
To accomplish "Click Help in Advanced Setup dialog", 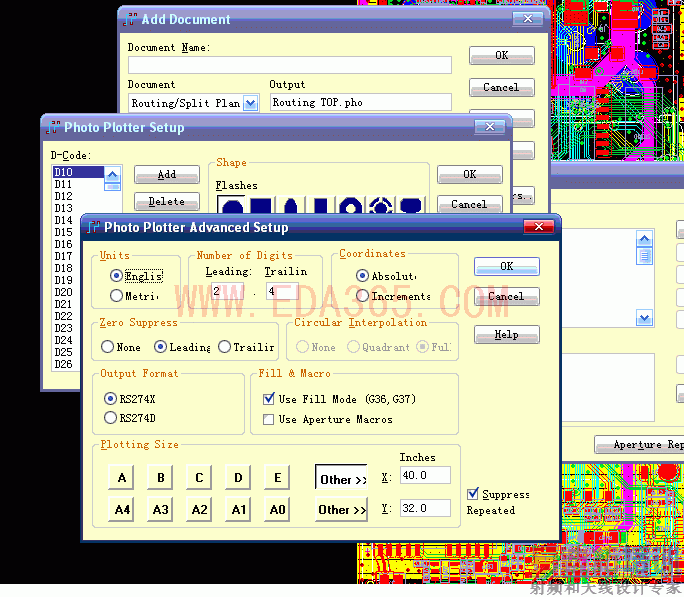I will 506,335.
